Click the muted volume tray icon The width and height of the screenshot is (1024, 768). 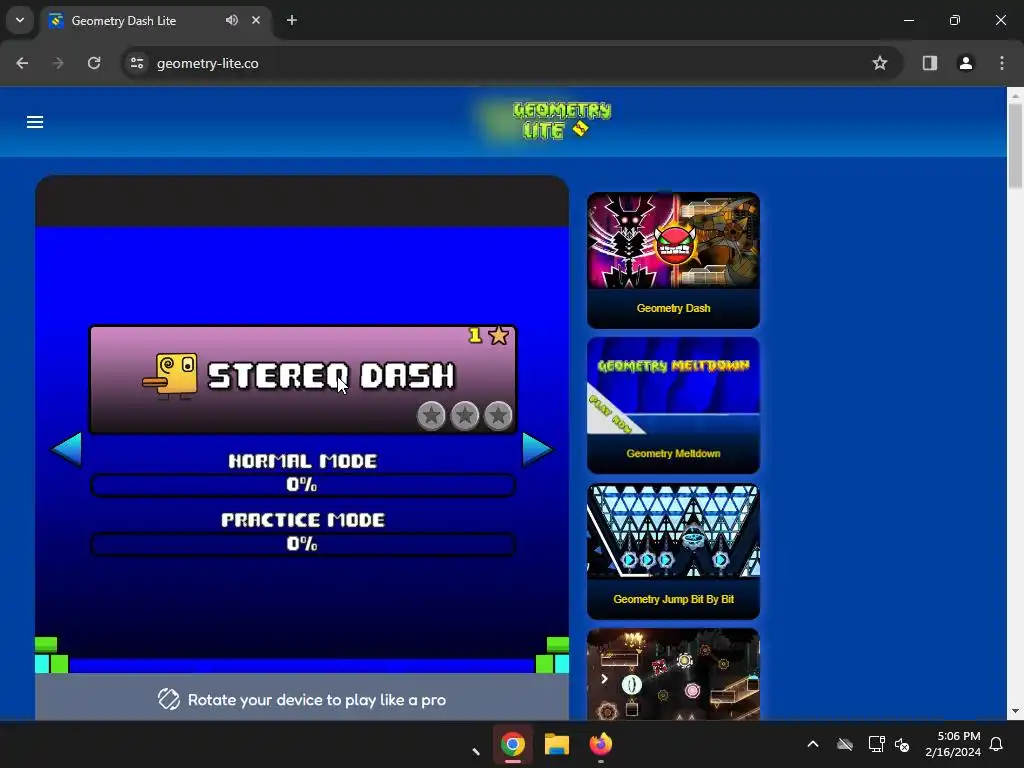902,744
